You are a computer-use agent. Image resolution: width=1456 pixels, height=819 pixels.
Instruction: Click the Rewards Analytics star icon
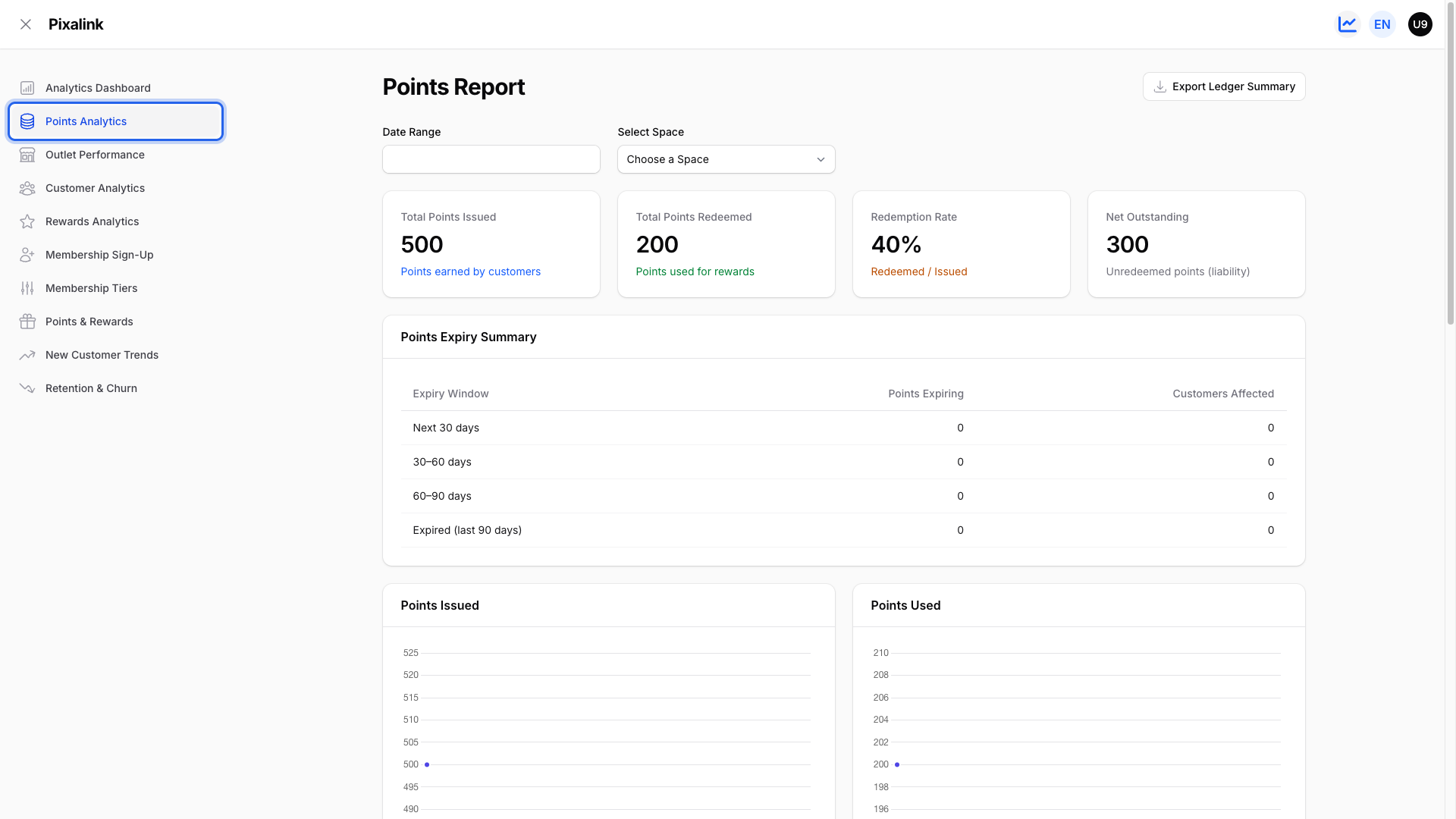[27, 221]
